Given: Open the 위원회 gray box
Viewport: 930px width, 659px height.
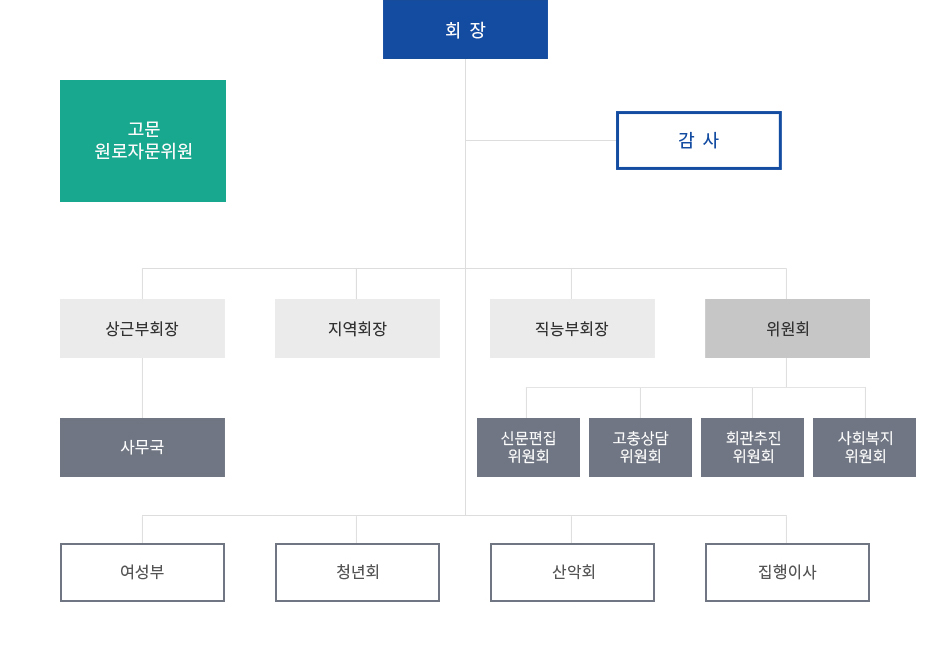Looking at the screenshot, I should tap(787, 329).
